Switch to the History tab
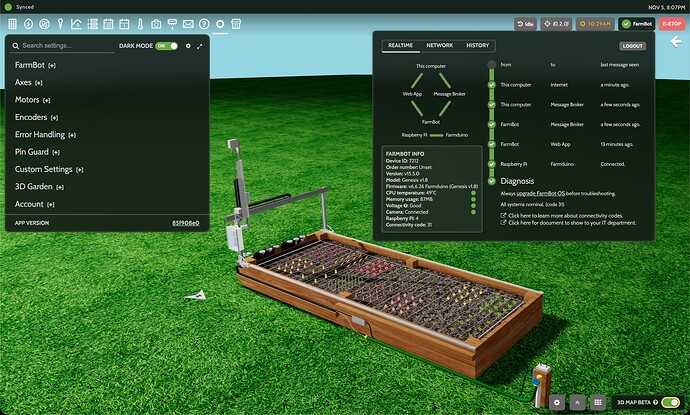690x415 pixels. coord(478,45)
